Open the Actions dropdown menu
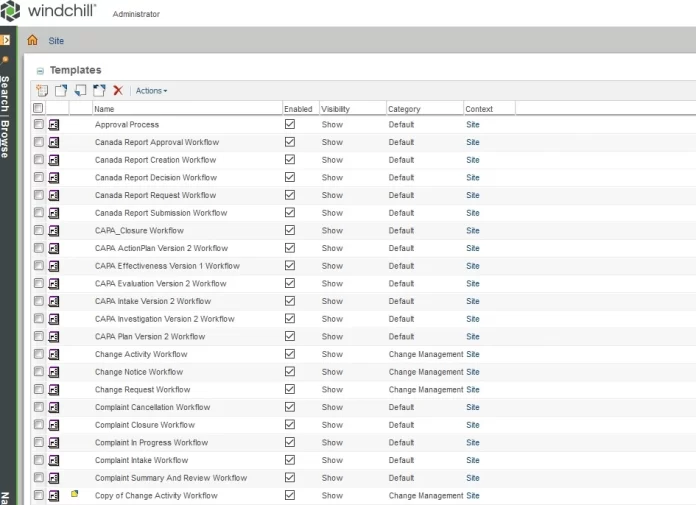The image size is (696, 505). pos(151,91)
